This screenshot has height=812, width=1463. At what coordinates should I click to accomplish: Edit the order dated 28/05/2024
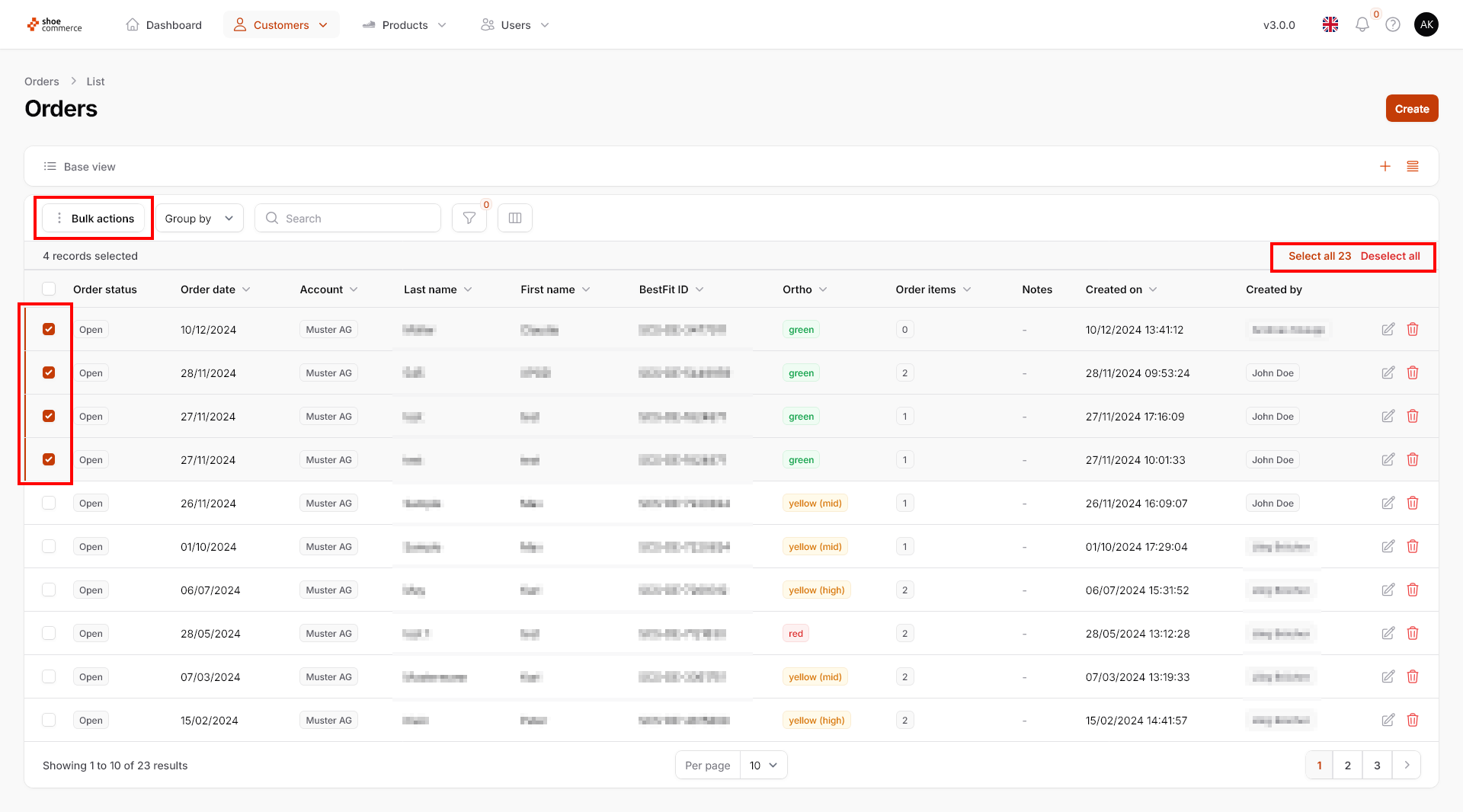tap(1388, 634)
